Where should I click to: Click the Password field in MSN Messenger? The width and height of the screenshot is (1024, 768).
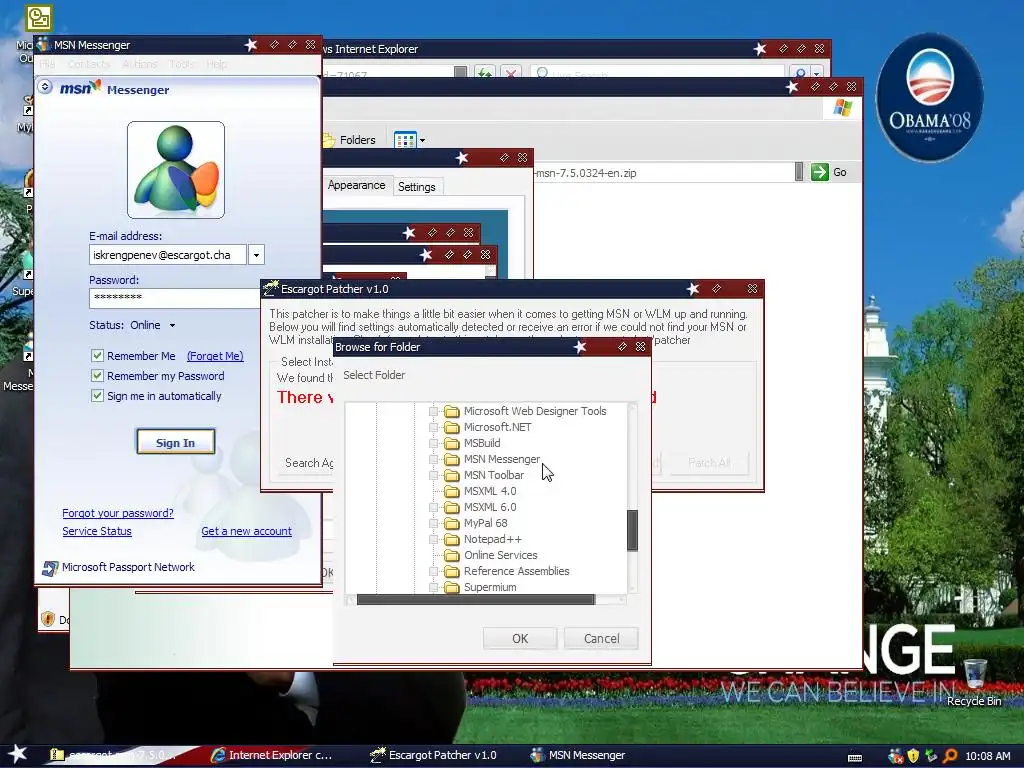174,298
